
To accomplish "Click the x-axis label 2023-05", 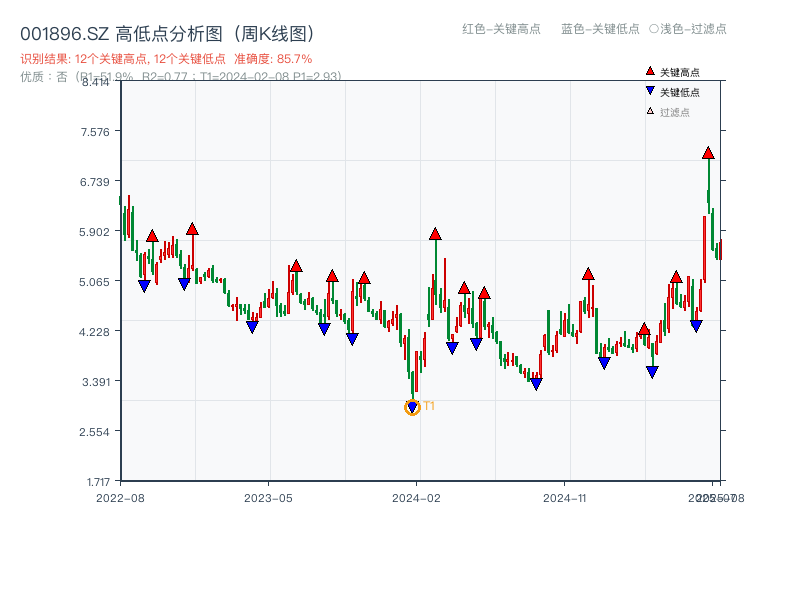I will [268, 498].
